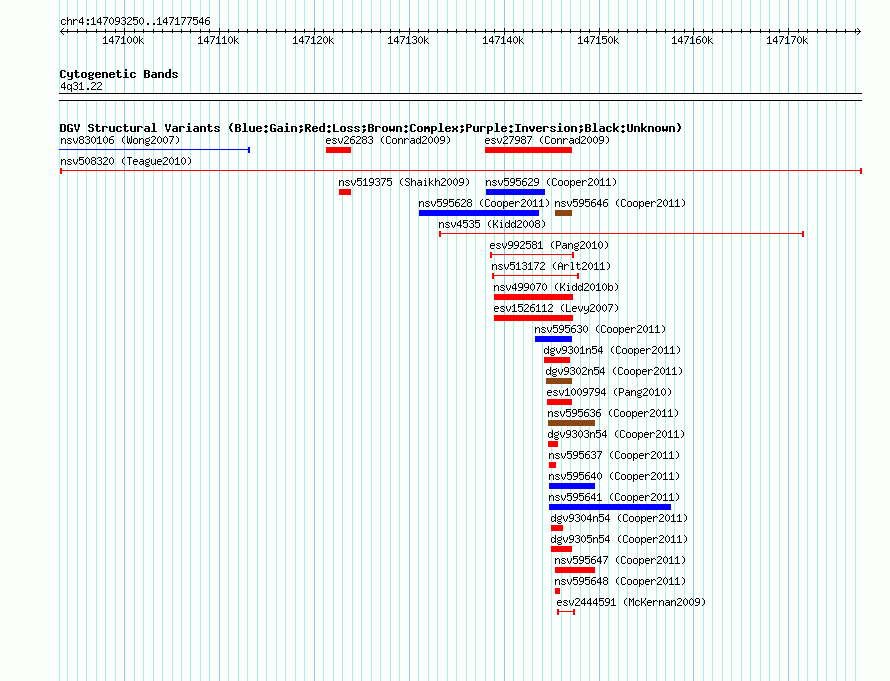The width and height of the screenshot is (890, 681).
Task: Click the nsv513172 (Arlt2011) label
Action: coord(551,266)
